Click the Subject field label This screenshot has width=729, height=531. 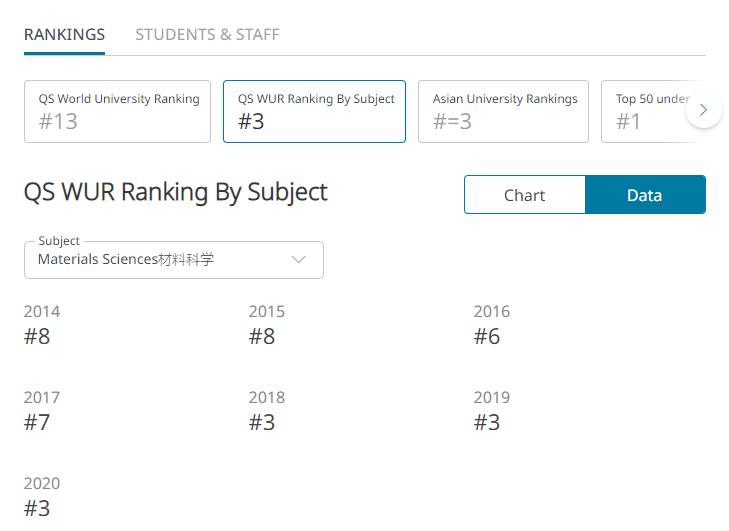pyautogui.click(x=58, y=241)
